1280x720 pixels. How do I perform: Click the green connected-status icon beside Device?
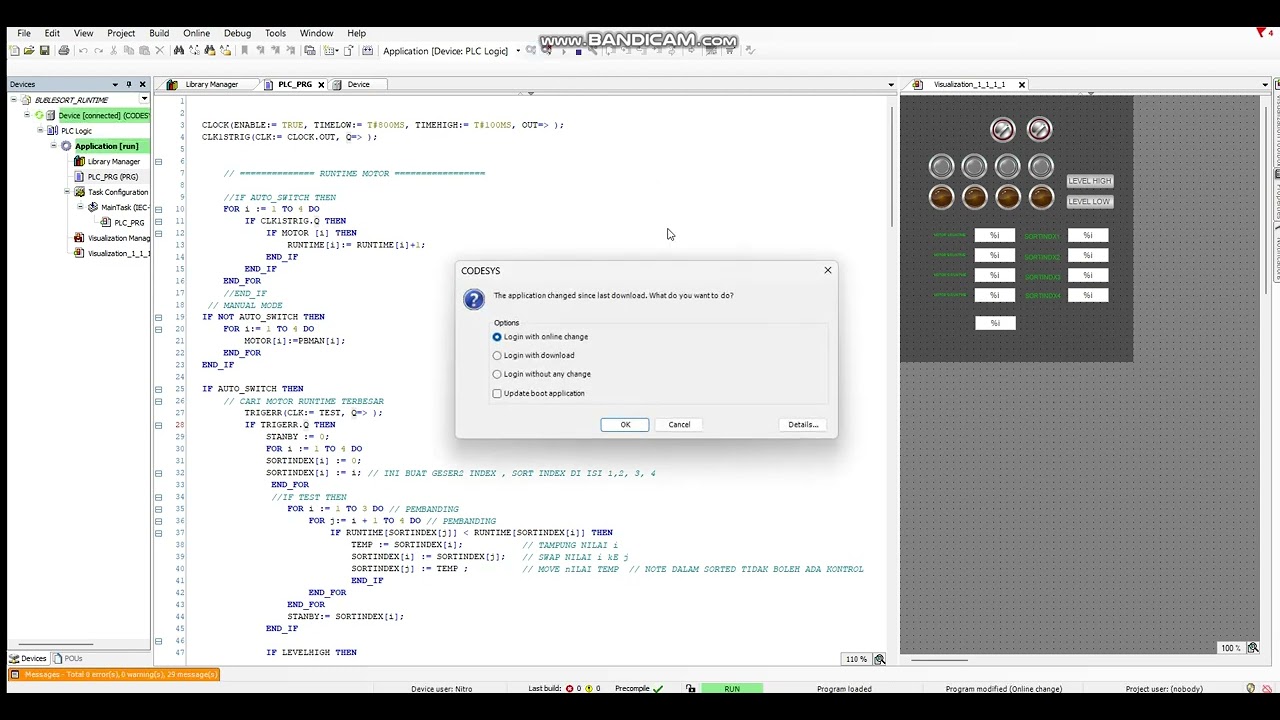[39, 115]
